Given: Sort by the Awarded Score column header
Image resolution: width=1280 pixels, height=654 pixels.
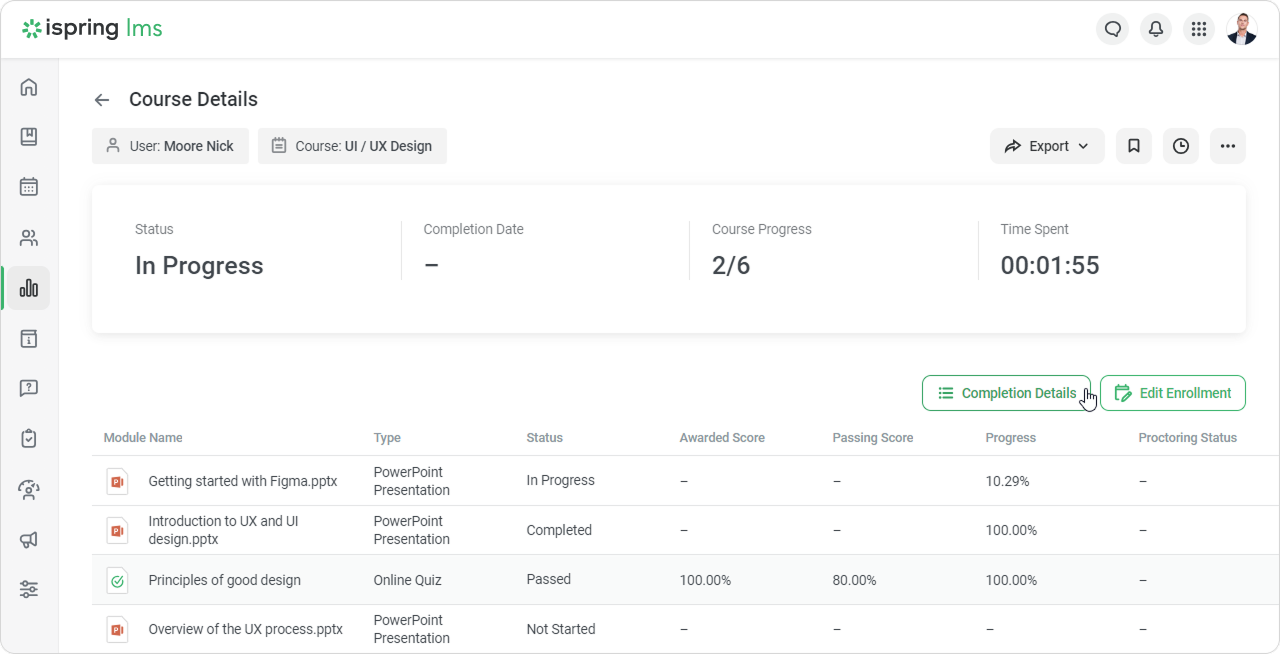Looking at the screenshot, I should (x=722, y=438).
